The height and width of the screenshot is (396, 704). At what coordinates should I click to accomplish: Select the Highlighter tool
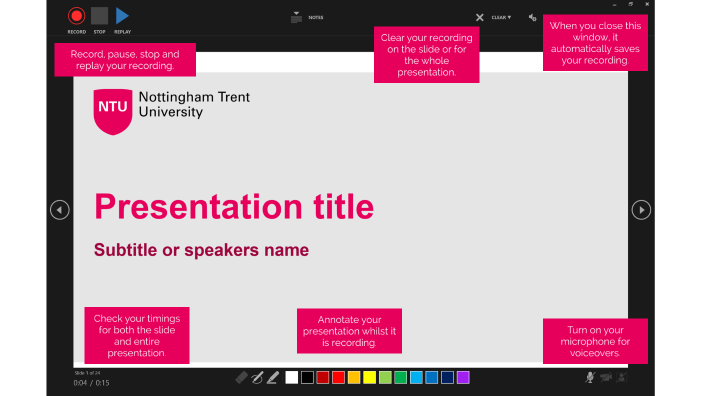[x=273, y=378]
